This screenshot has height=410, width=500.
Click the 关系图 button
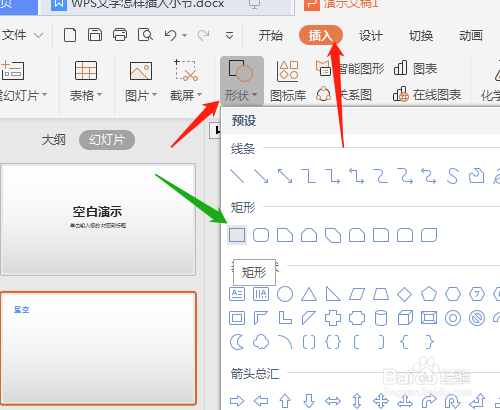tap(344, 95)
